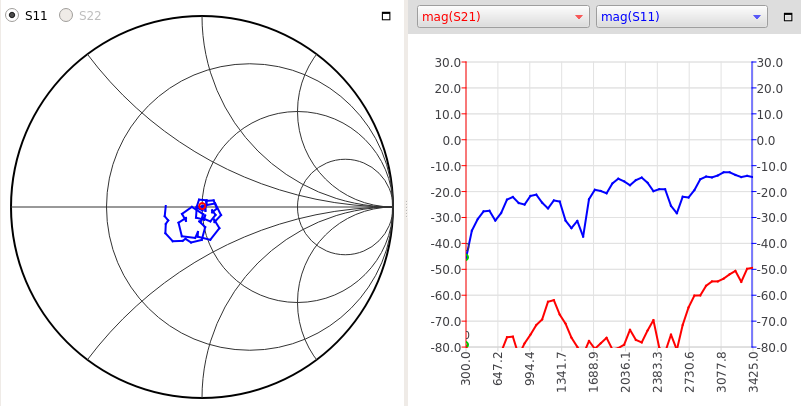Click the 3077.8 frequency axis label
The height and width of the screenshot is (406, 801).
click(720, 371)
